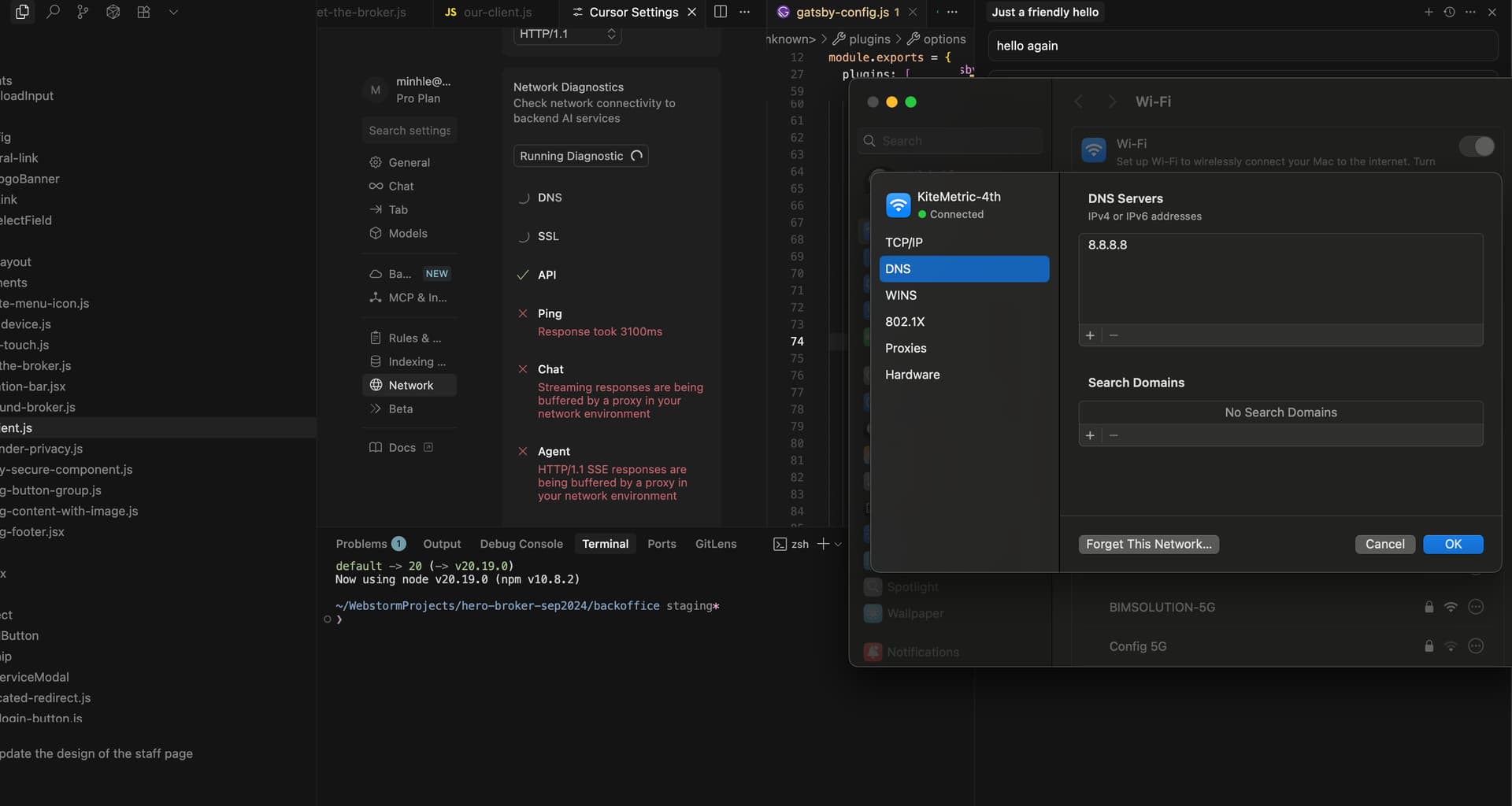Screen dimensions: 1512x806
Task: Open Rules settings section
Action: [409, 338]
